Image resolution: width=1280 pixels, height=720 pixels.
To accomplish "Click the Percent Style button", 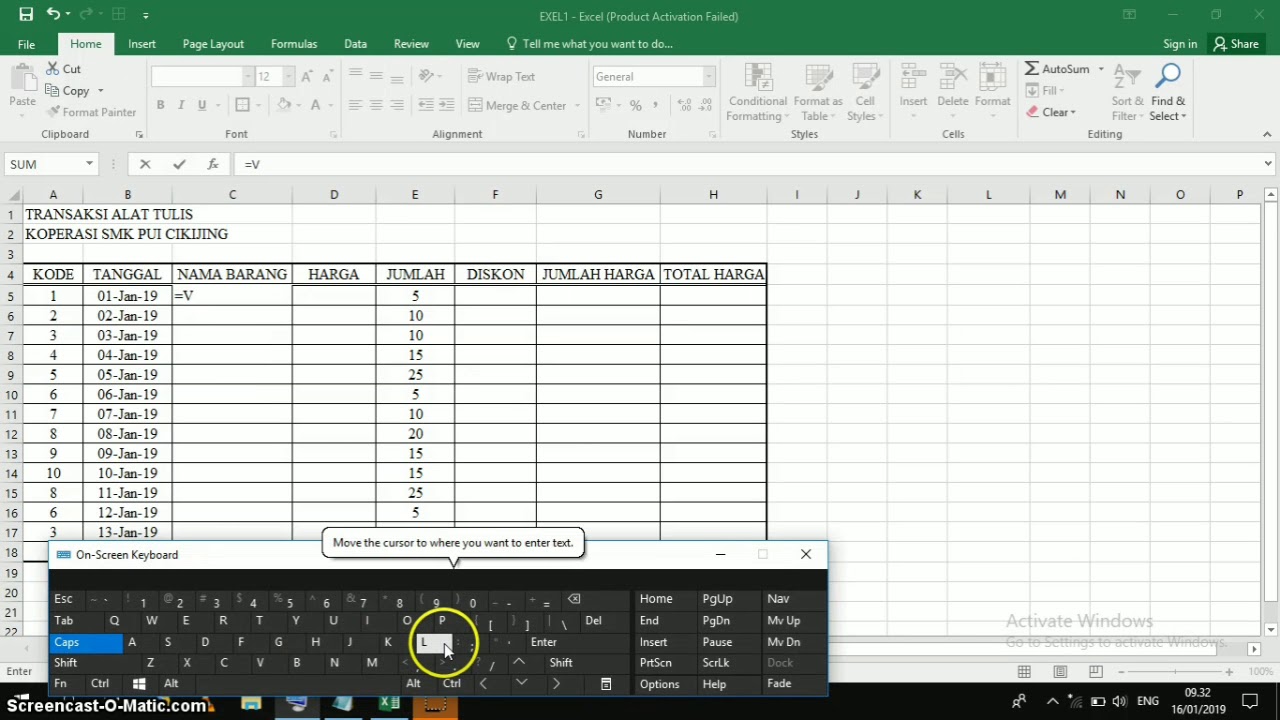I will (635, 105).
